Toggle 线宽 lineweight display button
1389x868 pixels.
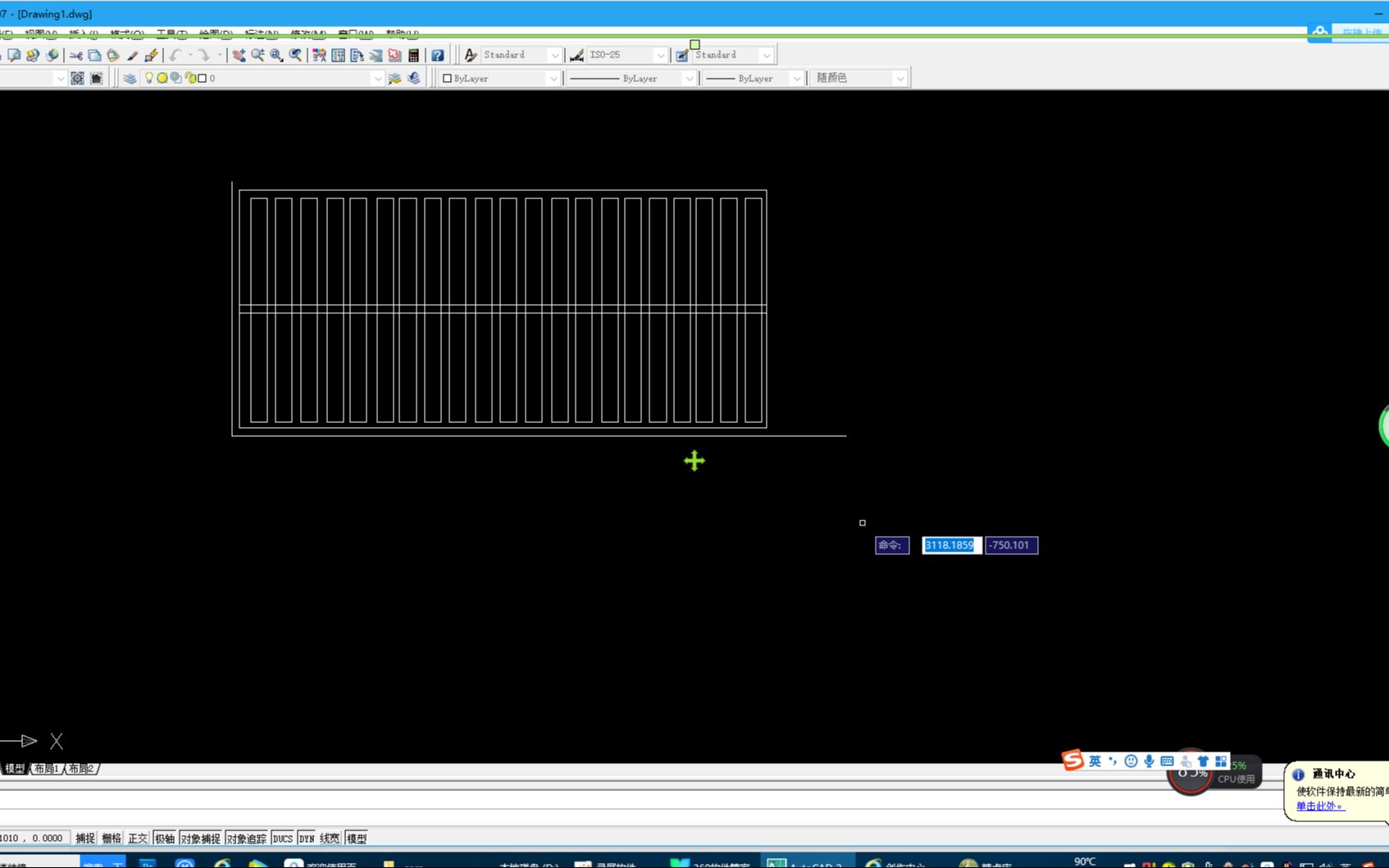point(330,838)
